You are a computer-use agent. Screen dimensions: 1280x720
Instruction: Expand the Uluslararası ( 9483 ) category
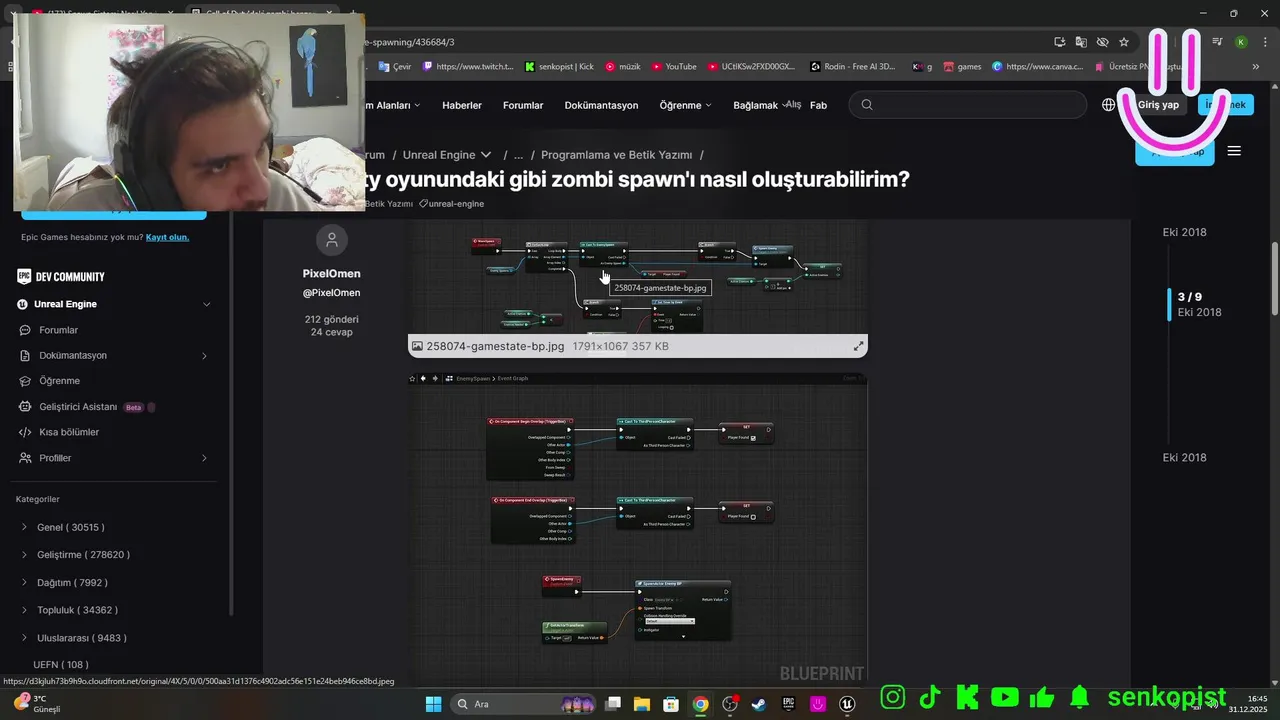click(x=24, y=638)
